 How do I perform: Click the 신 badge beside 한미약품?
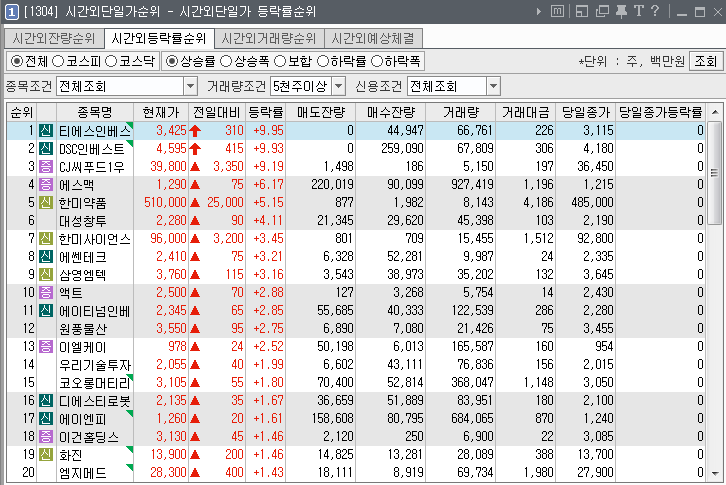point(45,202)
